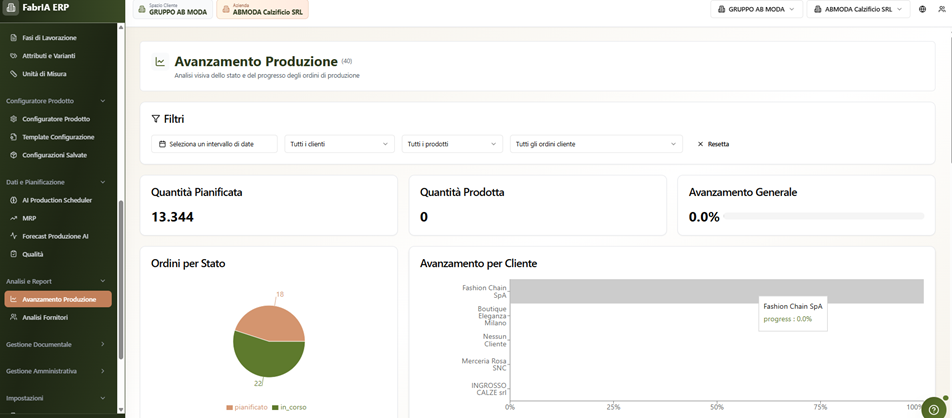
Task: Collapse the Impostazioni section
Action: tap(56, 399)
